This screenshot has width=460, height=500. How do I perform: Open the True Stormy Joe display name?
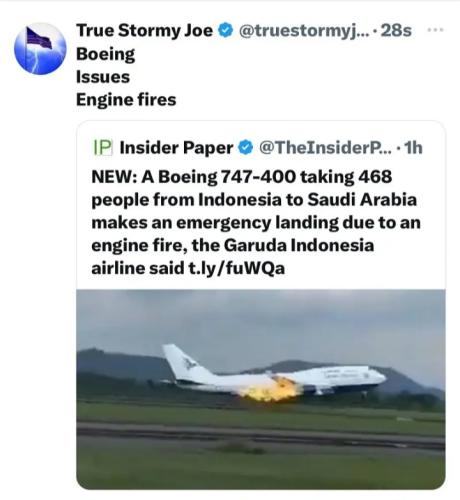tap(145, 31)
